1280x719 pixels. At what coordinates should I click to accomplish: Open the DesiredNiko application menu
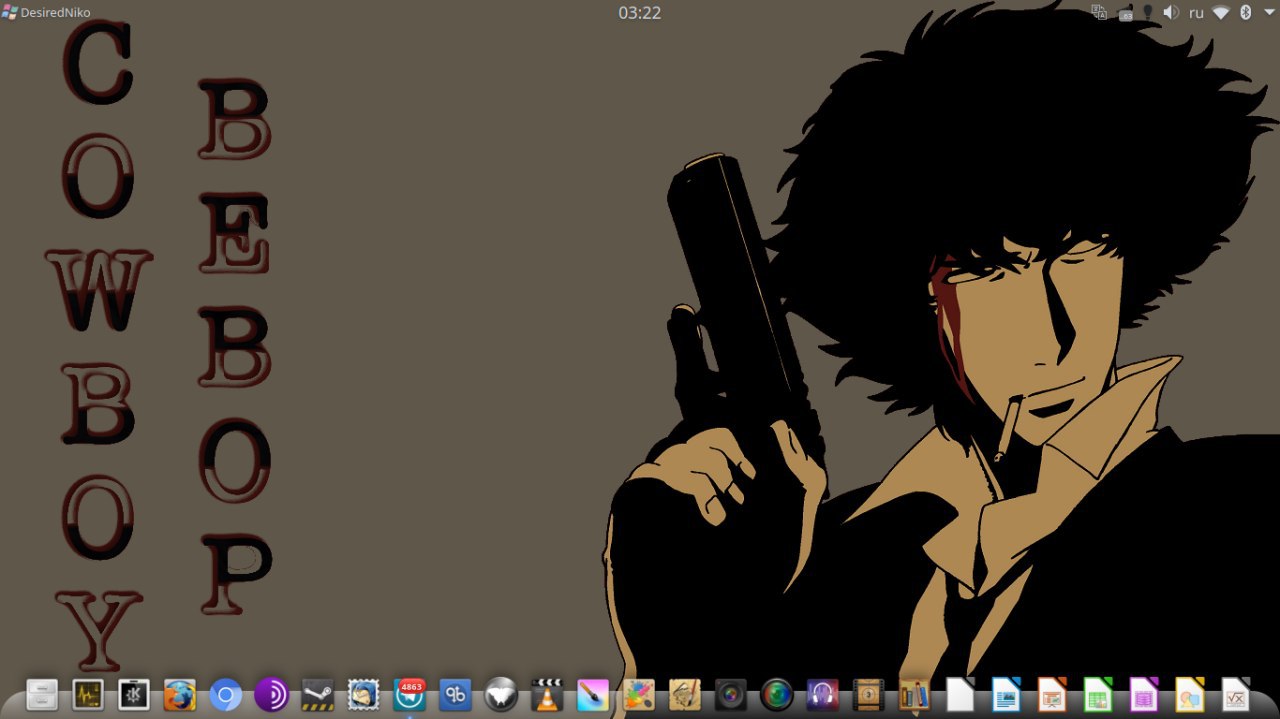pos(45,12)
